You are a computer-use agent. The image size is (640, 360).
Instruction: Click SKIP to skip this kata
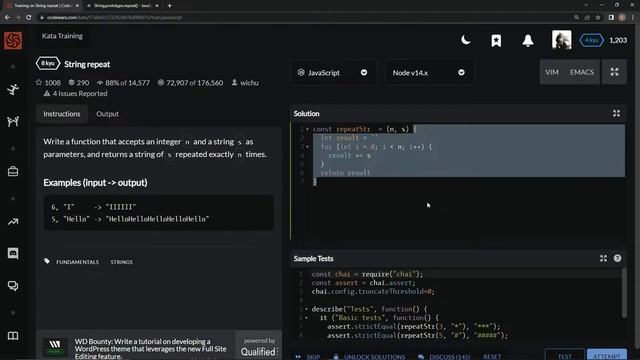(308, 357)
